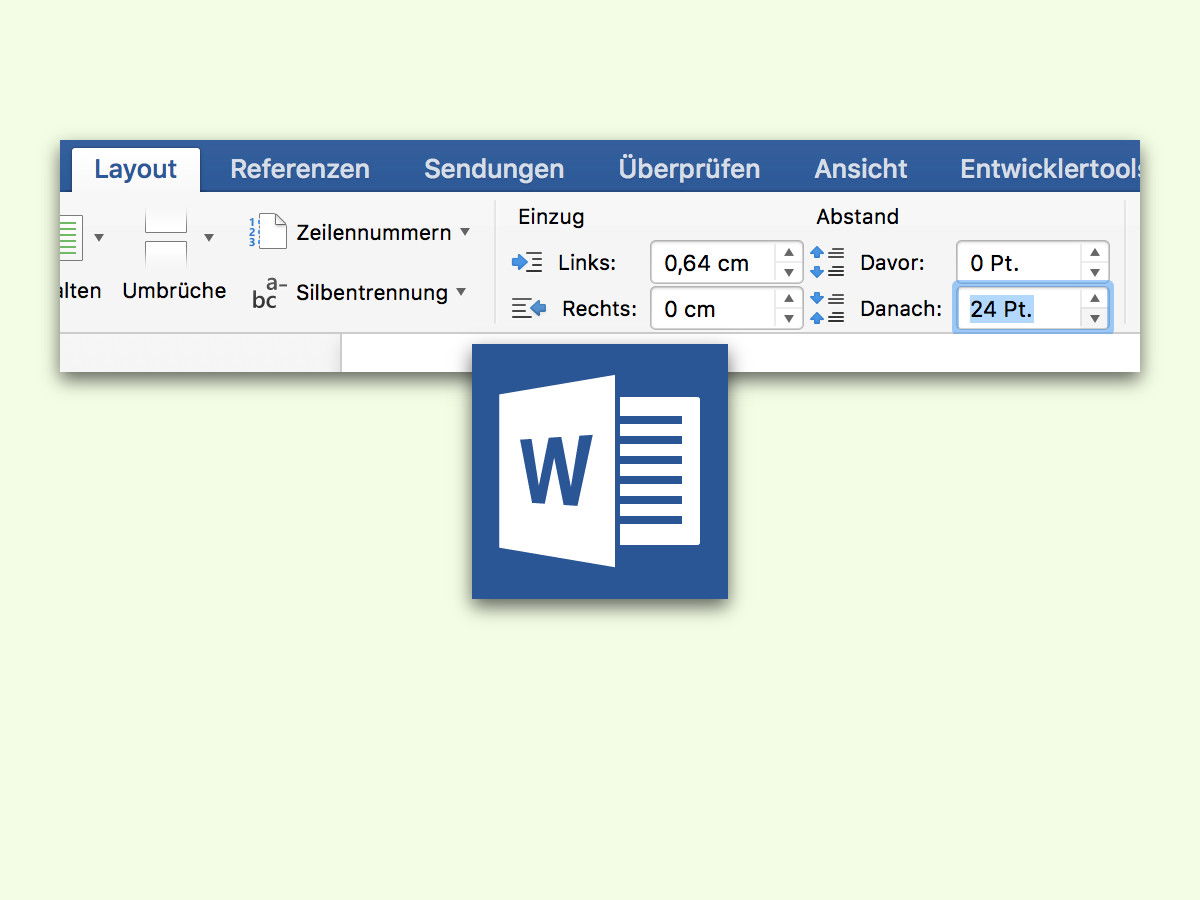Click the Einzug group label
This screenshot has height=900, width=1200.
pos(551,217)
